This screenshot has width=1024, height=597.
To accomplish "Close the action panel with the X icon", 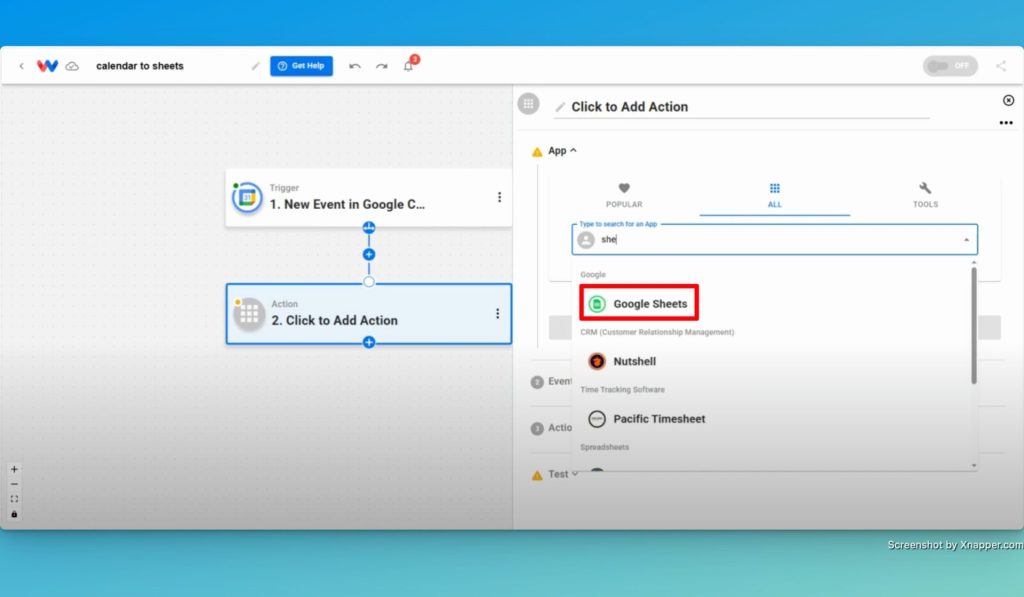I will (x=1008, y=100).
